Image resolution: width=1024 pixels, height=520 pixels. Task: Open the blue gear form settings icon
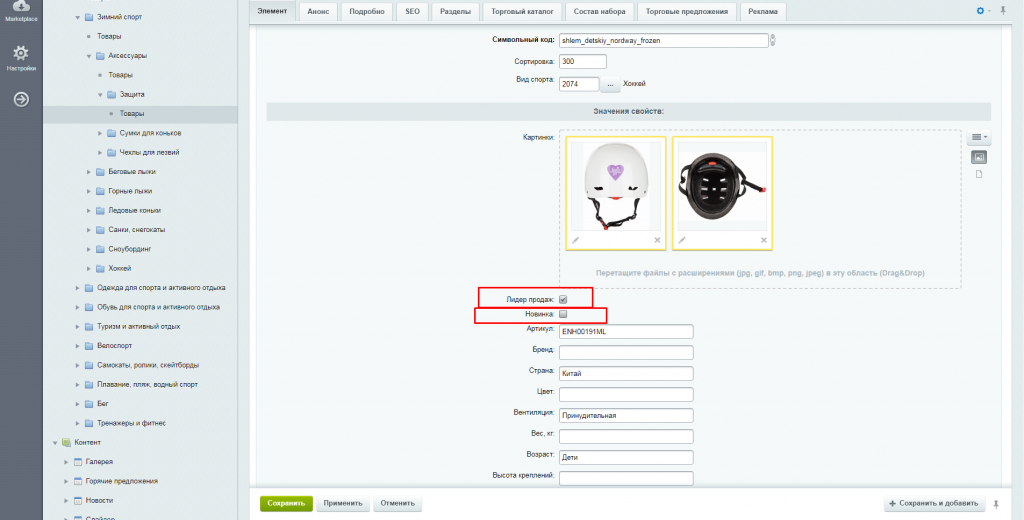(x=980, y=11)
